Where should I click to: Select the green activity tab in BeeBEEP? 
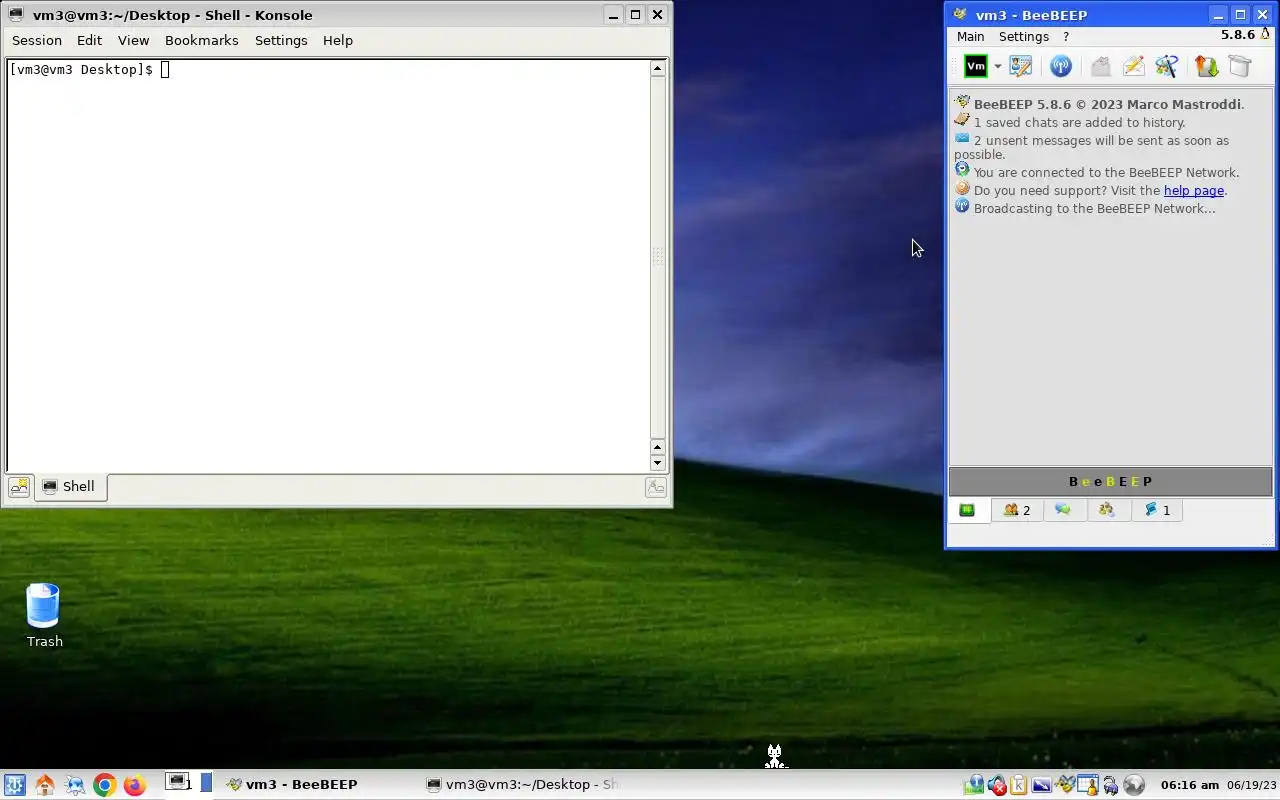968,510
